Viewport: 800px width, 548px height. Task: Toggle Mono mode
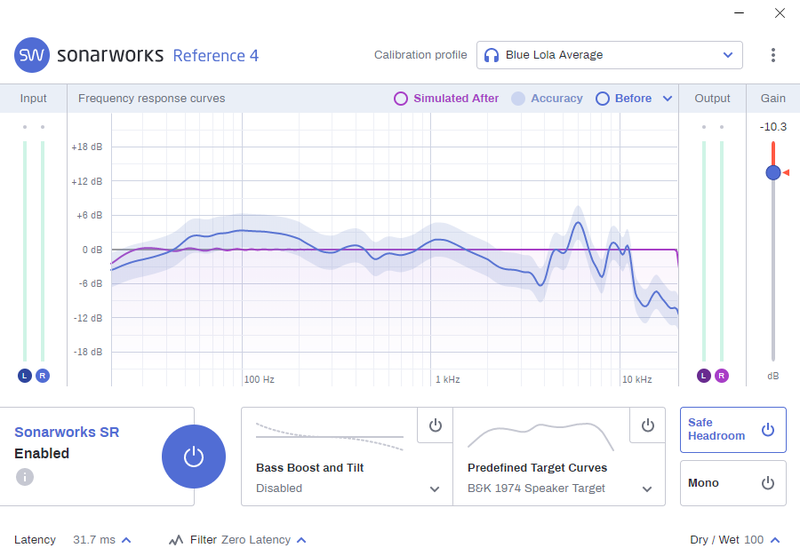click(733, 483)
